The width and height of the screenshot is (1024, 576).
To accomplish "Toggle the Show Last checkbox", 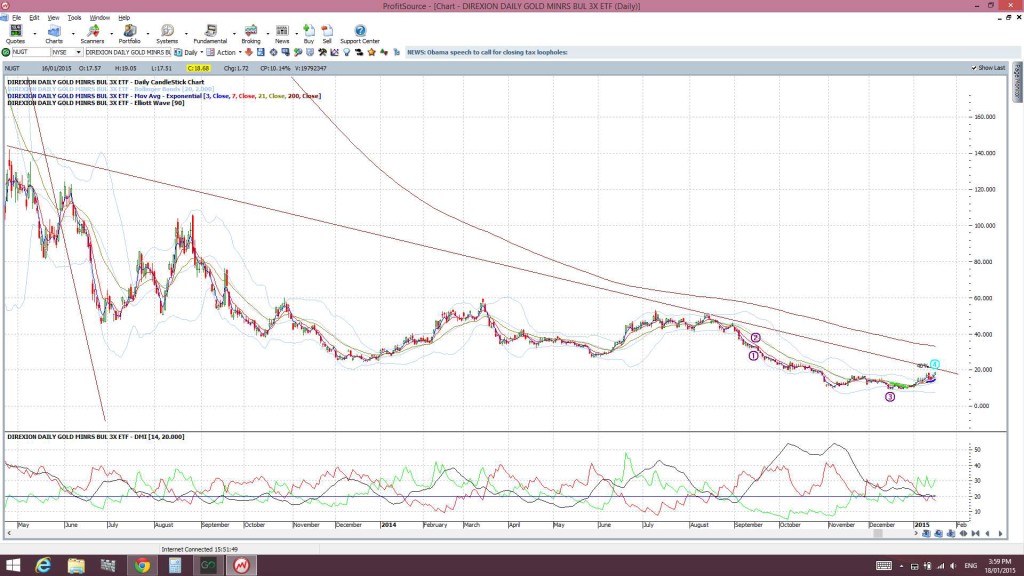I will click(x=974, y=68).
